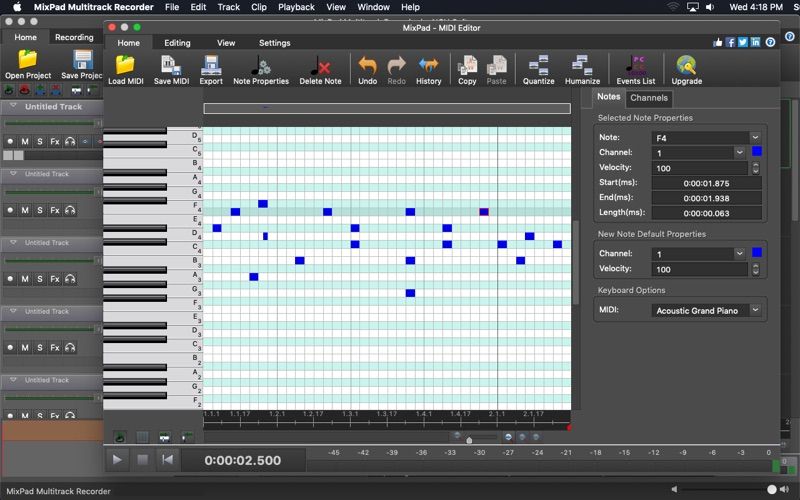The width and height of the screenshot is (800, 500).
Task: Click the selected note channel color swatch
Action: pos(757,152)
